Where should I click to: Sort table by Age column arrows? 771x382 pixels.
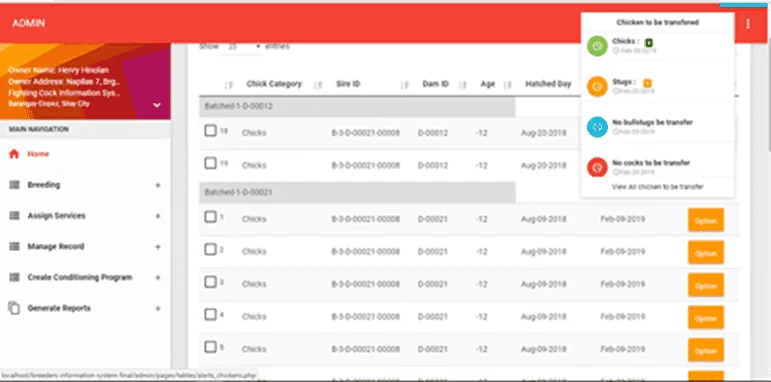(507, 85)
